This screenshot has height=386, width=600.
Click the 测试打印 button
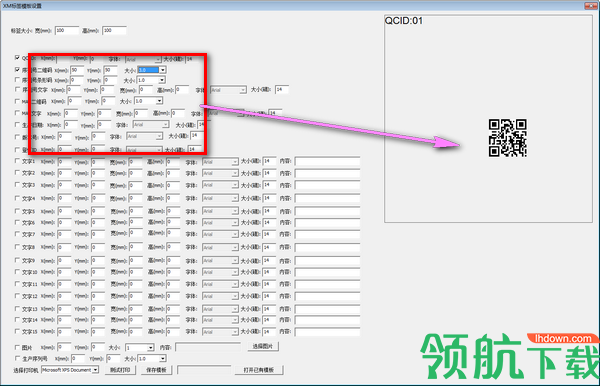(120, 370)
